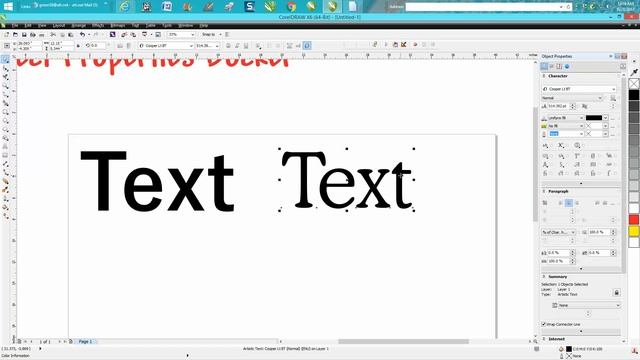
Task: Collapse the Character section
Action: point(544,76)
